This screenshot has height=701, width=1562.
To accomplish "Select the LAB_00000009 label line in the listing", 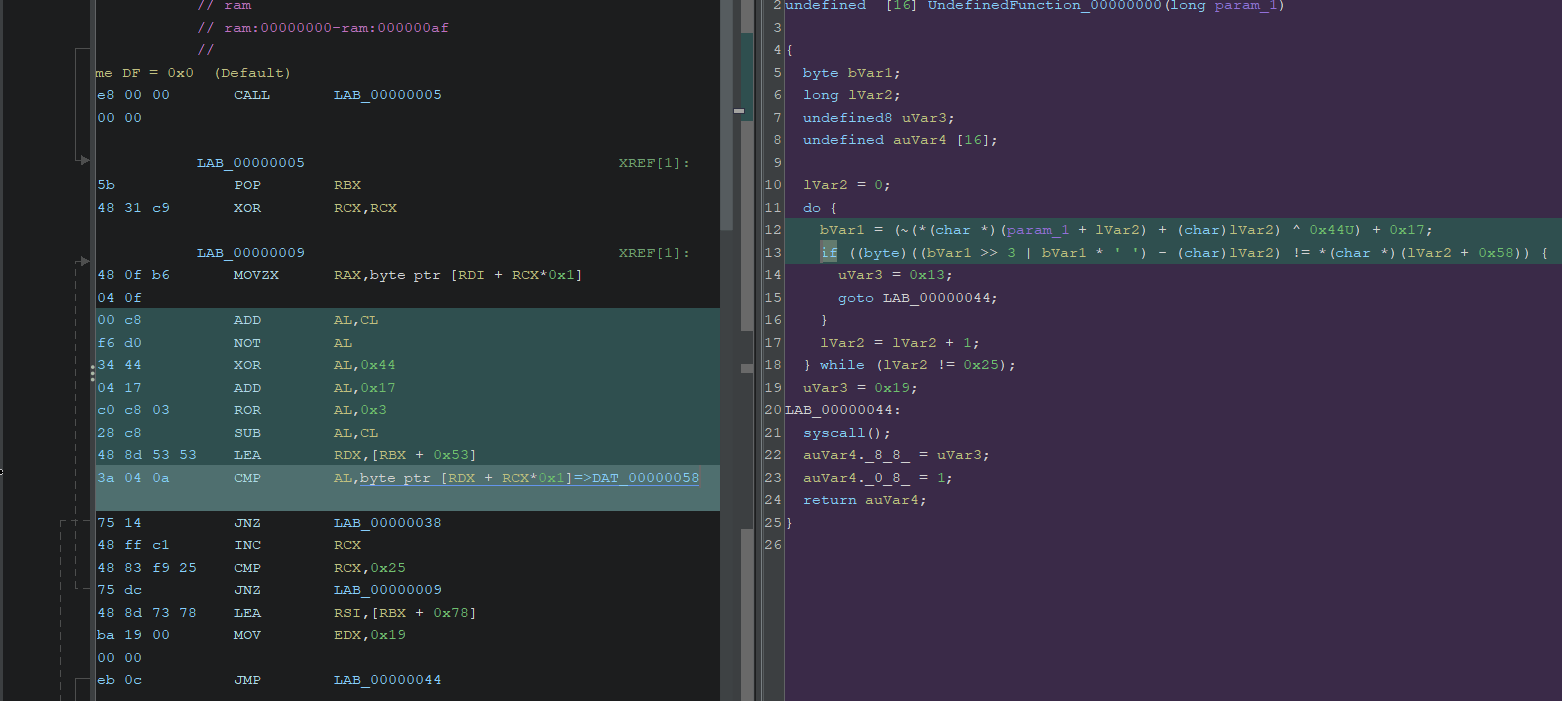I will click(x=251, y=253).
